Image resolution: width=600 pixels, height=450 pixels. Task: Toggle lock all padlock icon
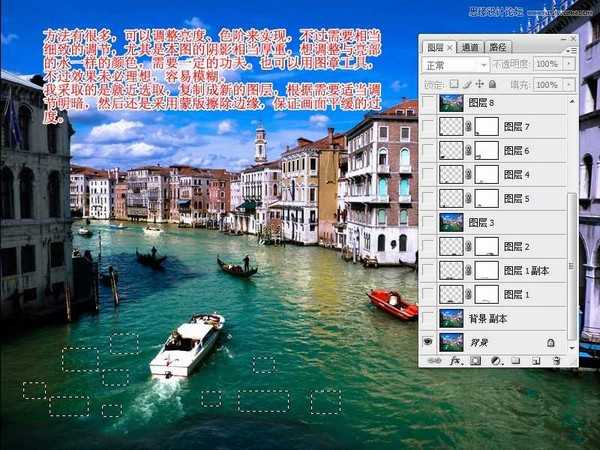click(x=492, y=84)
